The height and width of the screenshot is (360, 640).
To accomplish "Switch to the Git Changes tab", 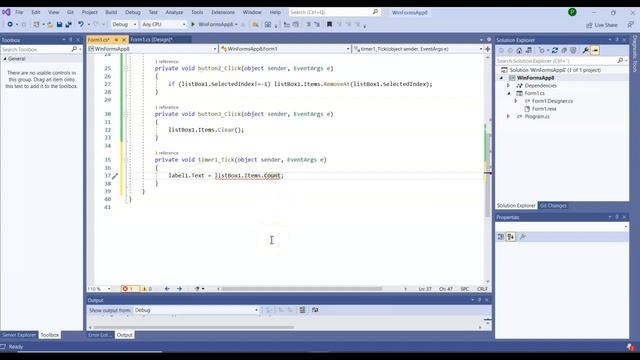I will pyautogui.click(x=553, y=206).
